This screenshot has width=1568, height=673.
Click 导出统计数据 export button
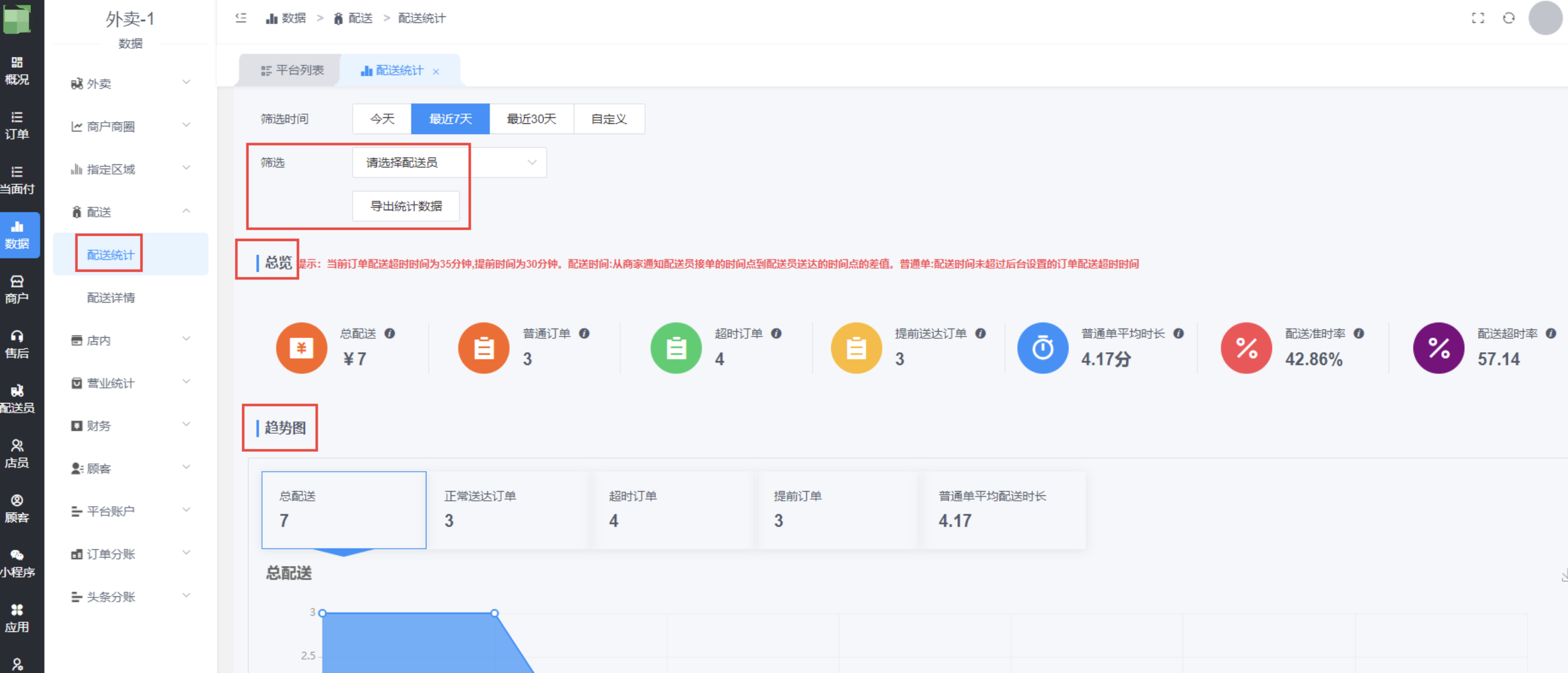406,206
